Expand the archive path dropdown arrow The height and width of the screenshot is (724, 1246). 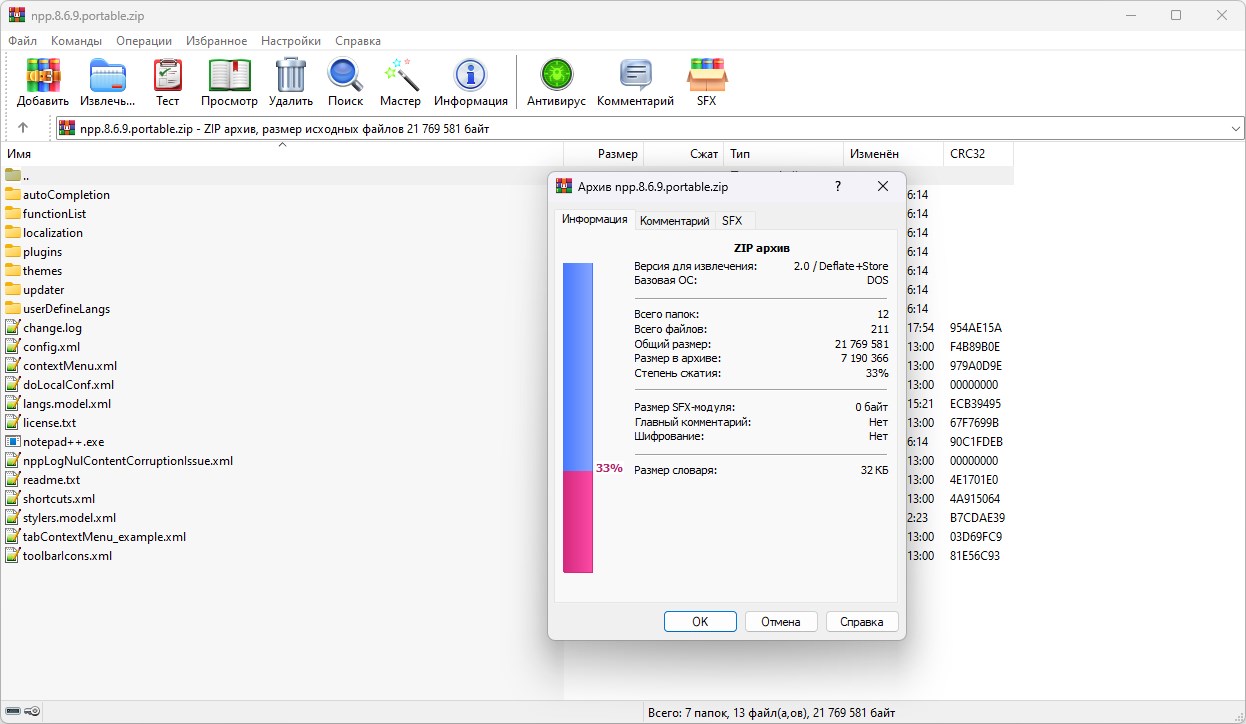point(1235,128)
